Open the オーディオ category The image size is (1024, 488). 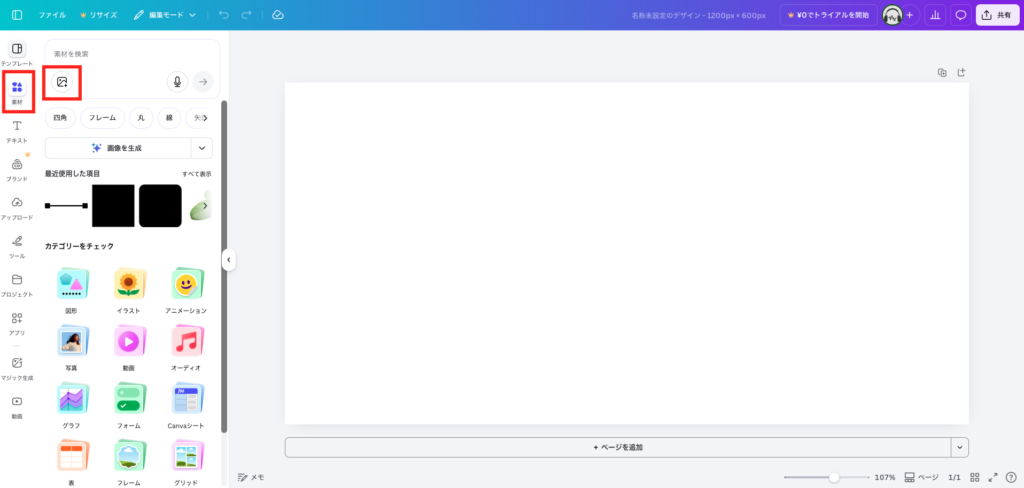pyautogui.click(x=186, y=348)
